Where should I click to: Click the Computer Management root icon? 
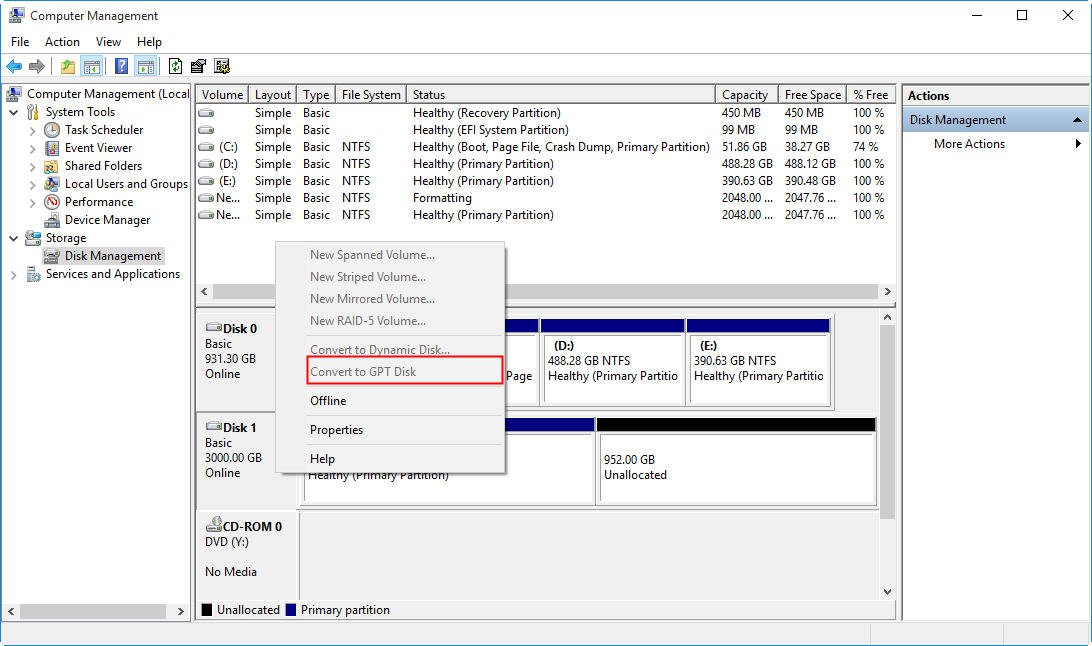[x=14, y=94]
